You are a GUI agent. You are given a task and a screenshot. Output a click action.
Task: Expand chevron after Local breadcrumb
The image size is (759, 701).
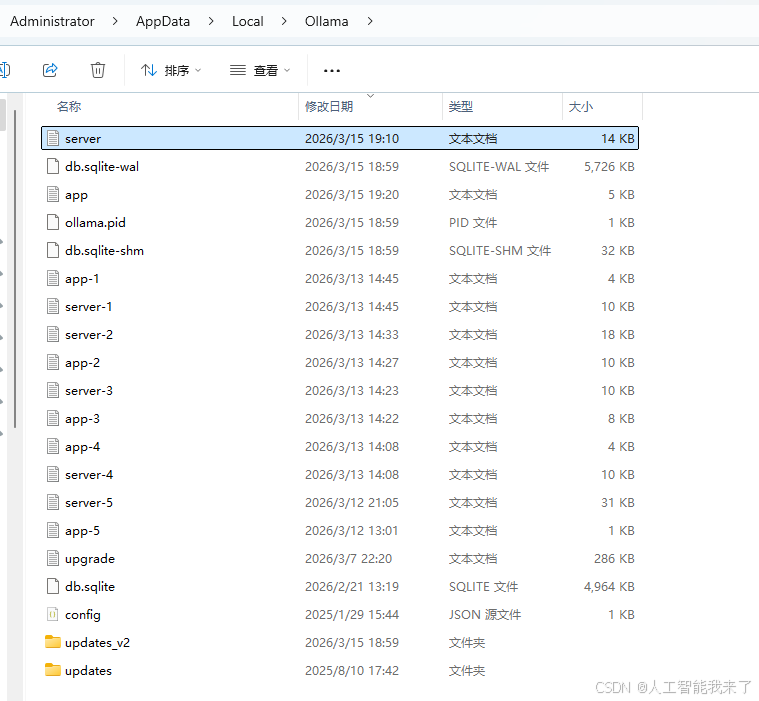click(284, 21)
